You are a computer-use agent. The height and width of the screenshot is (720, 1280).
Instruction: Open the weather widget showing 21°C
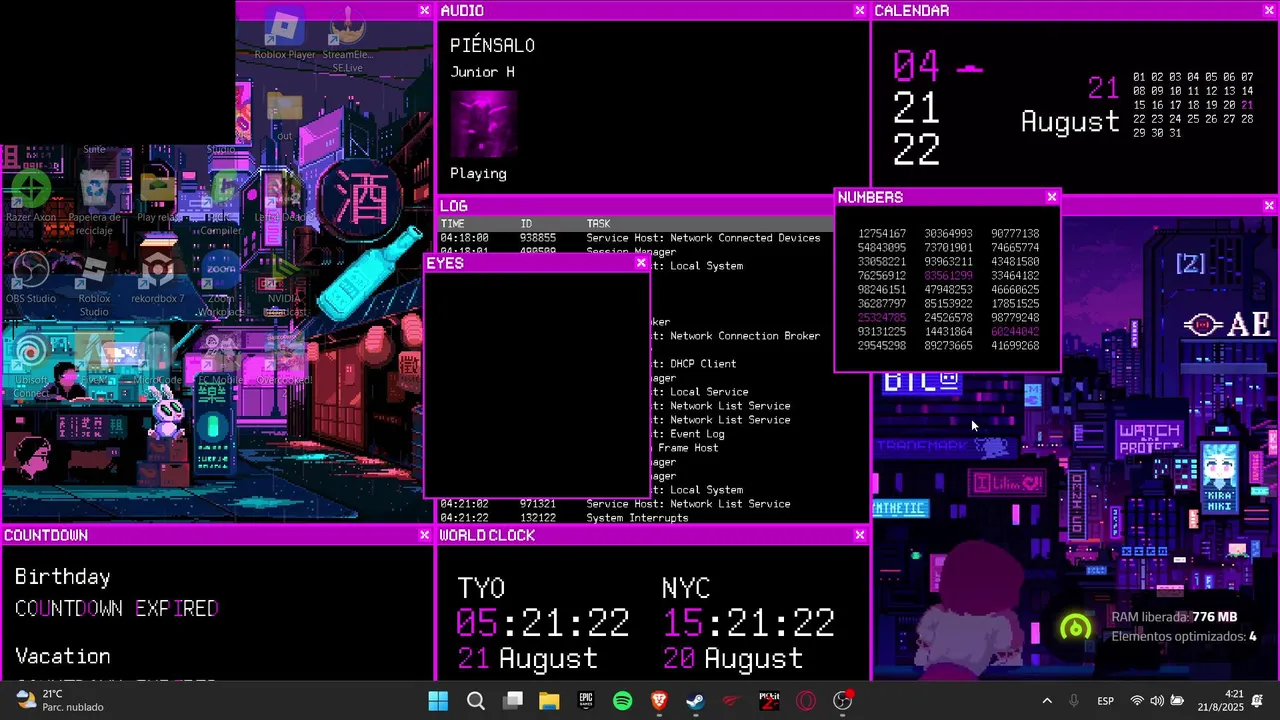click(60, 701)
